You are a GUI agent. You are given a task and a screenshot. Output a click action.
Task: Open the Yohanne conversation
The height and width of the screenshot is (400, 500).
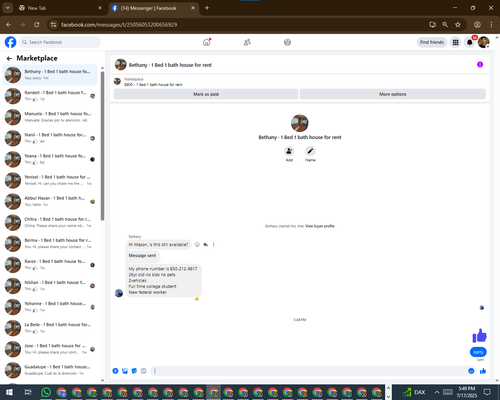click(x=50, y=307)
